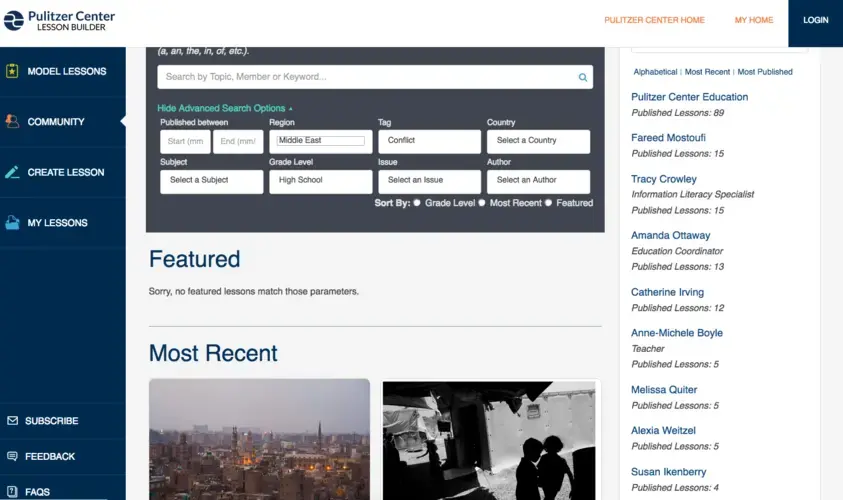Screen dimensions: 843x500
Task: Open Tracy Crowley profile
Action: [x=663, y=179]
